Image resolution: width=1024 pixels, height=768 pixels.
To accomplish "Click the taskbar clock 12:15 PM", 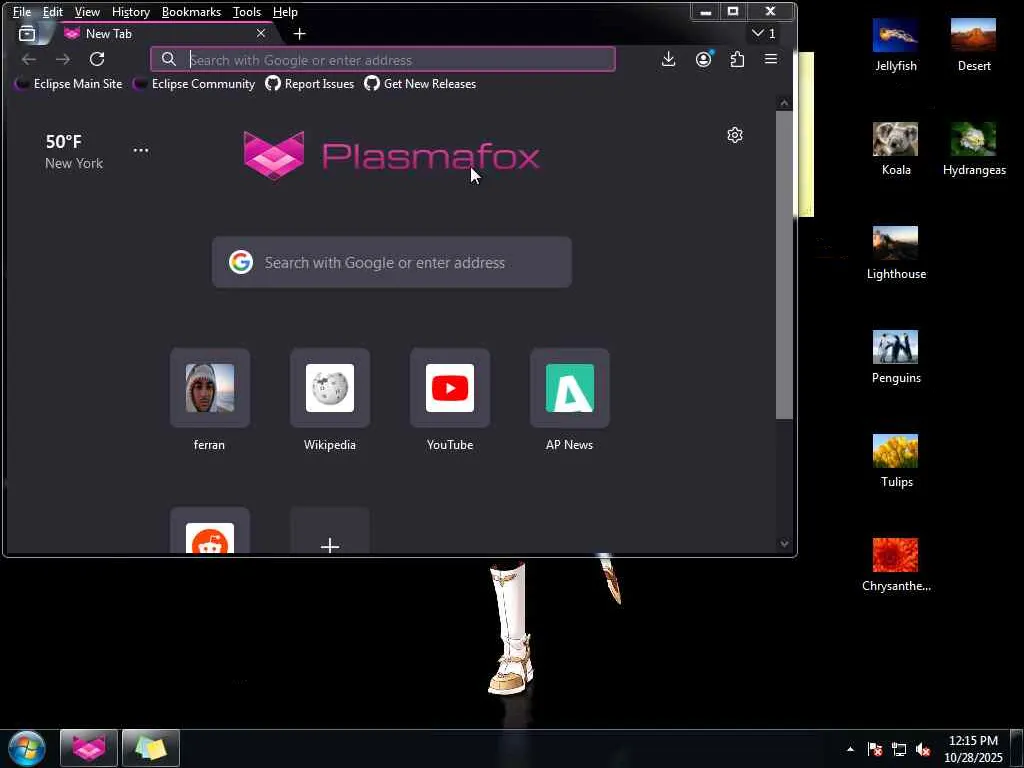I will click(x=973, y=749).
